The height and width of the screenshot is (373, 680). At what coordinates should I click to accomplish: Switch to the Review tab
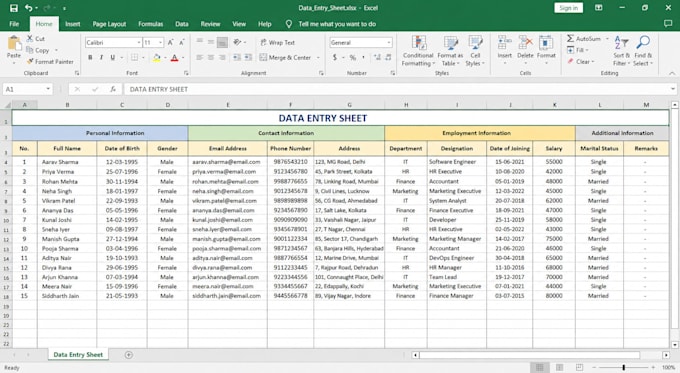[210, 24]
